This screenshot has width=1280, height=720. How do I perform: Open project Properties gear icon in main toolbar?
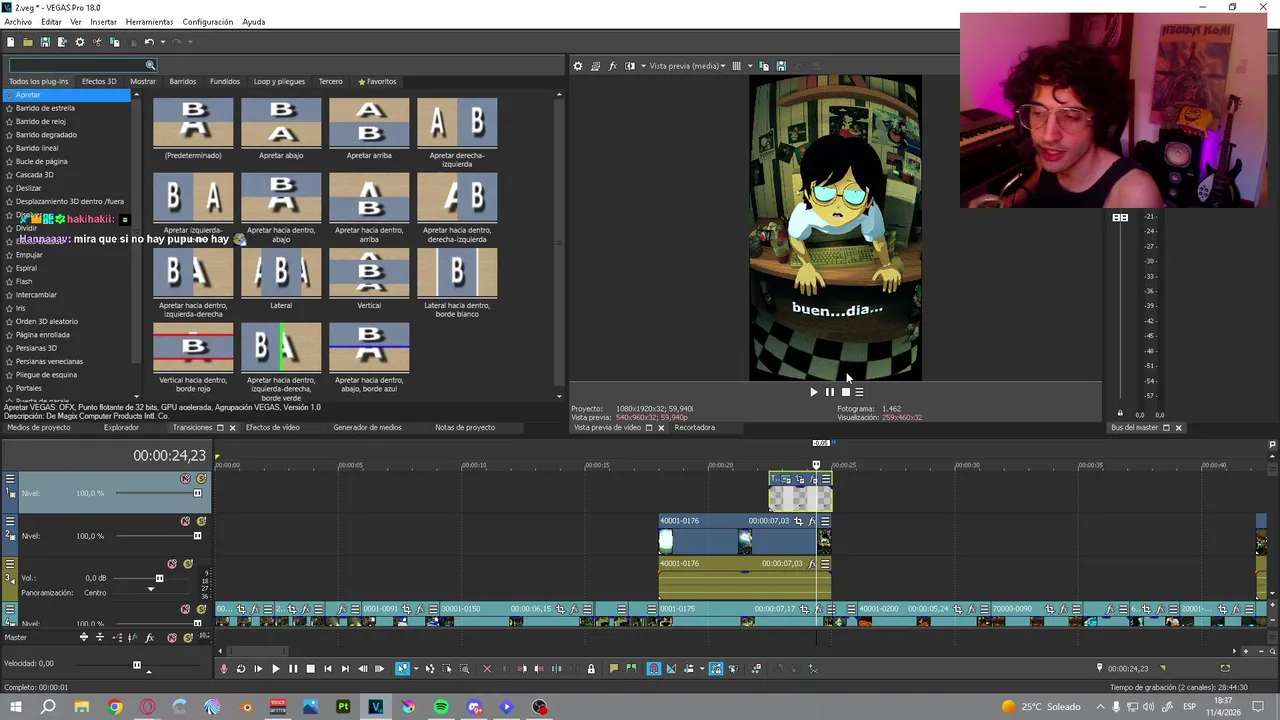pyautogui.click(x=80, y=42)
